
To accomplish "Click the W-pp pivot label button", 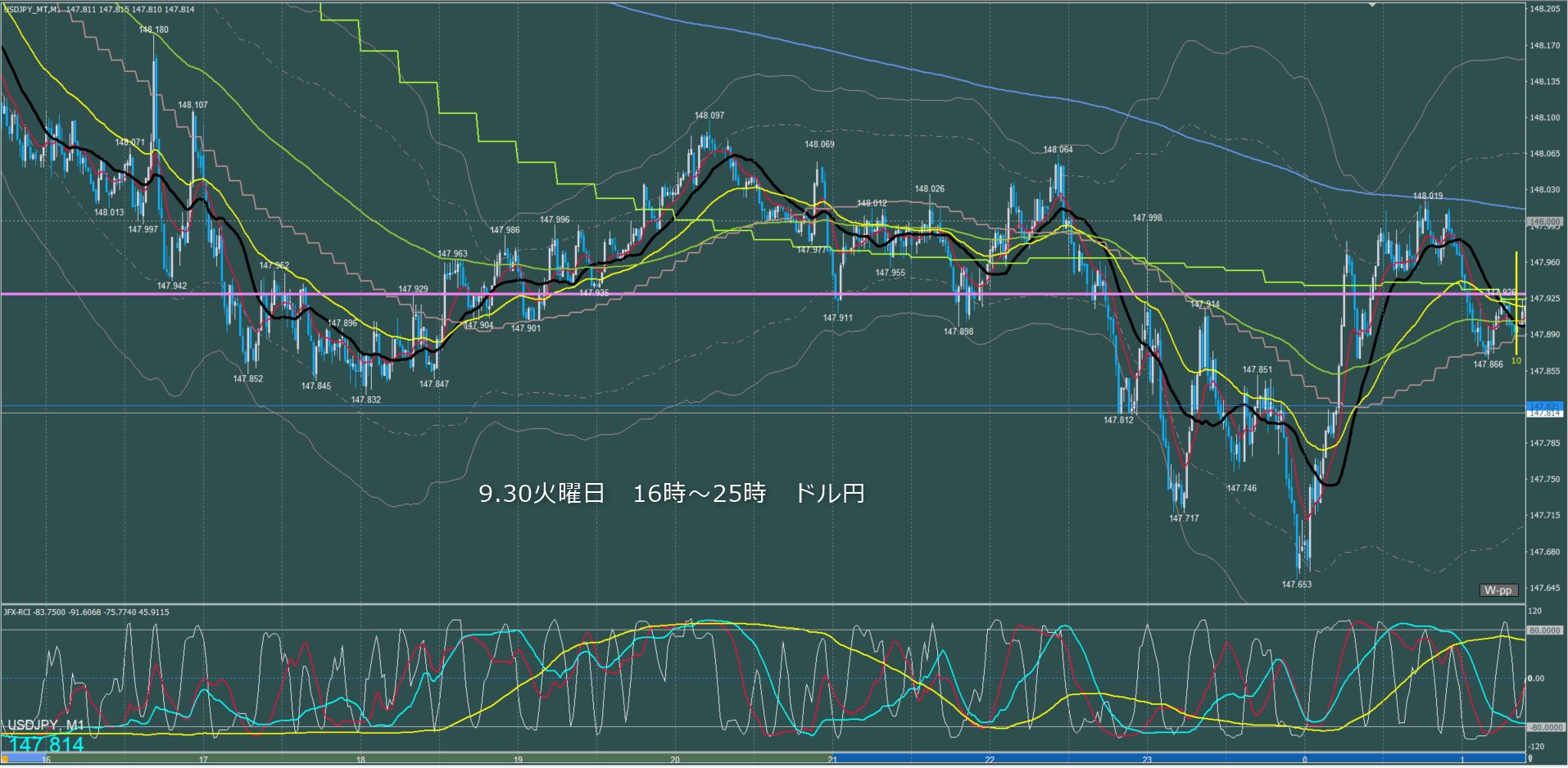I will click(1498, 590).
